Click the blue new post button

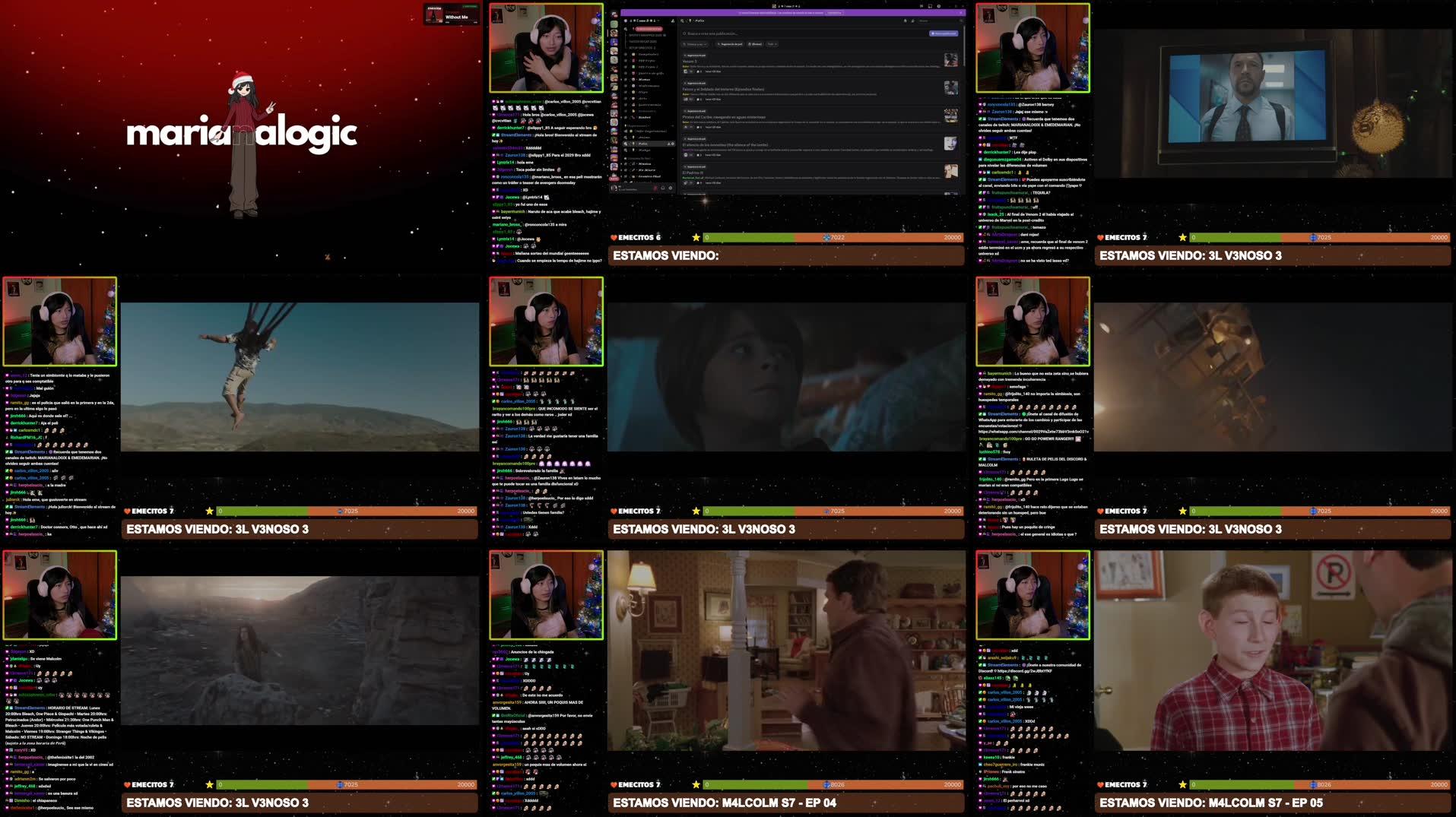coord(944,33)
